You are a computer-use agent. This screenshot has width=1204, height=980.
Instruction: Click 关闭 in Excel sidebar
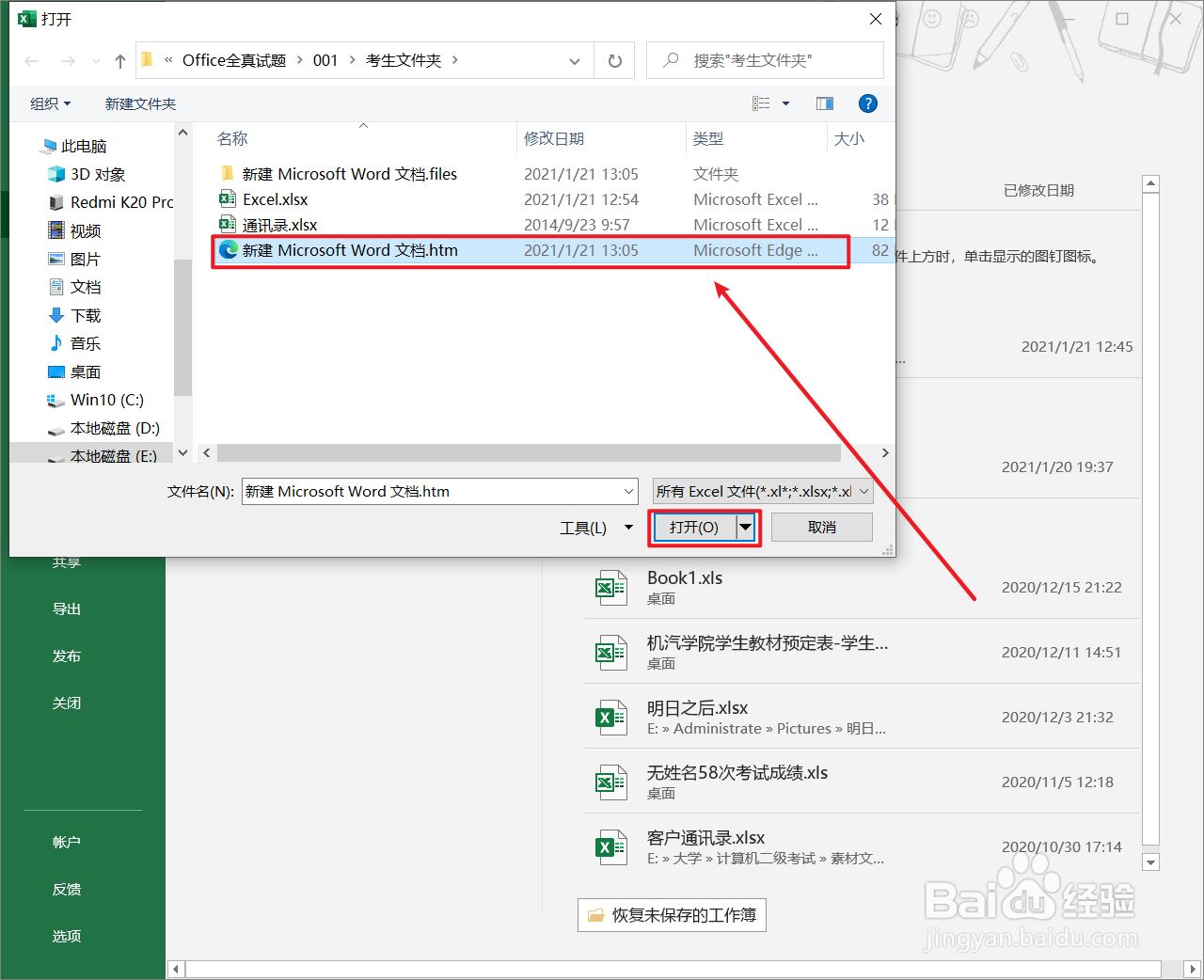pyautogui.click(x=67, y=703)
